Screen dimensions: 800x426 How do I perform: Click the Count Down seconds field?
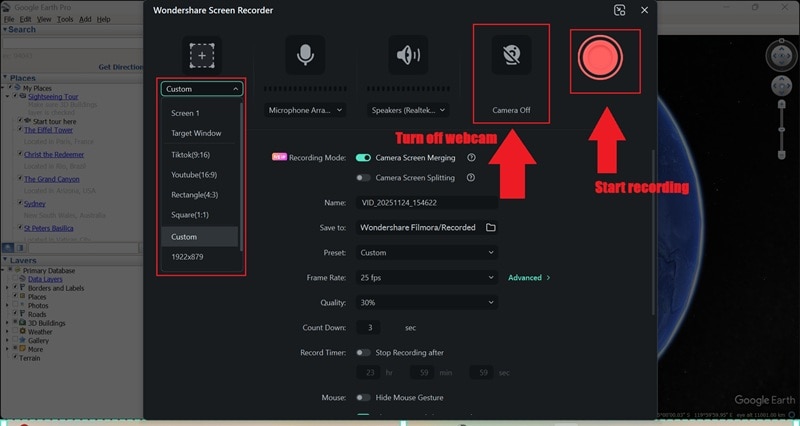pyautogui.click(x=368, y=328)
